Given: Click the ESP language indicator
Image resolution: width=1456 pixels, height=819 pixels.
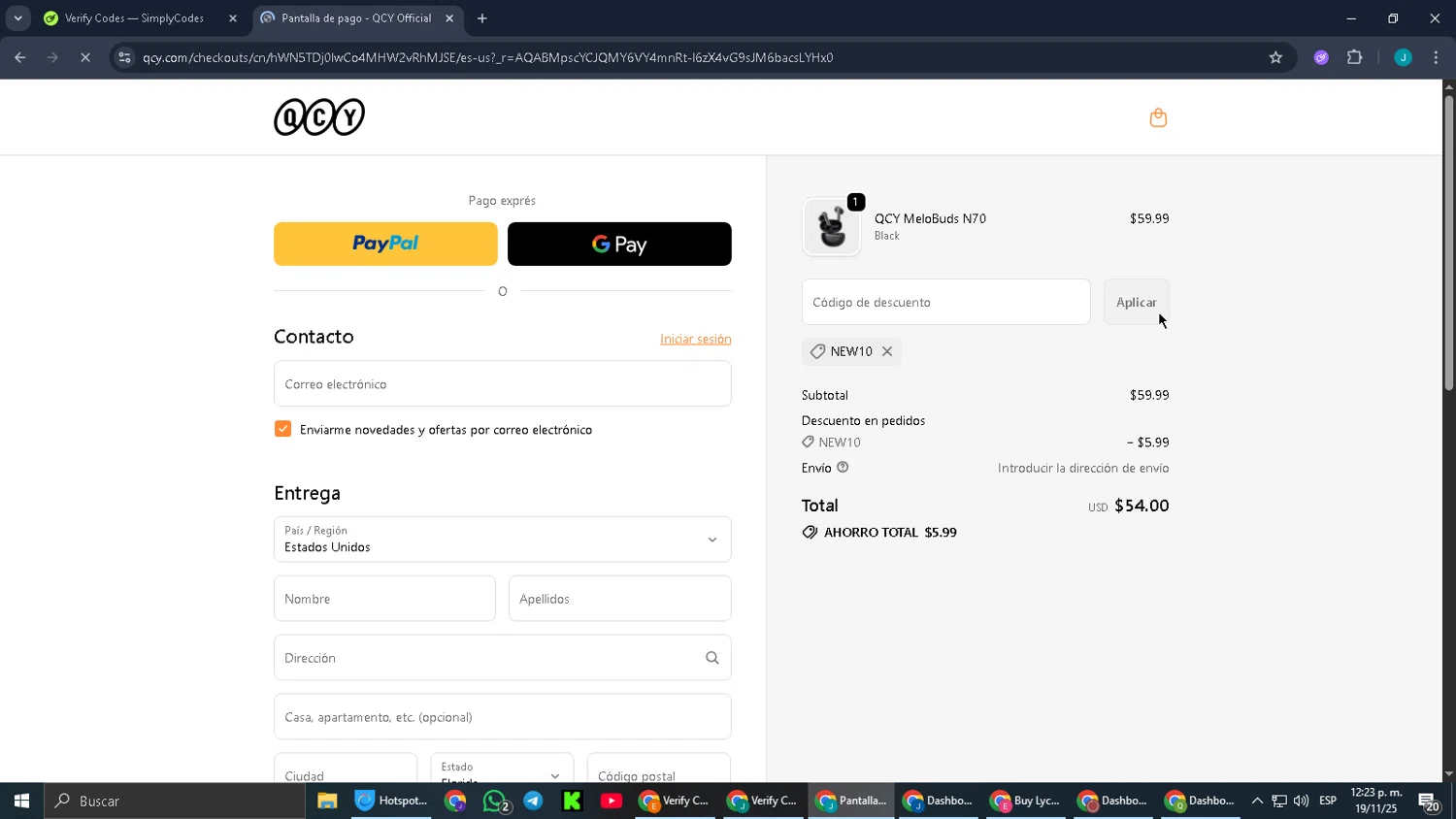Looking at the screenshot, I should 1328,801.
